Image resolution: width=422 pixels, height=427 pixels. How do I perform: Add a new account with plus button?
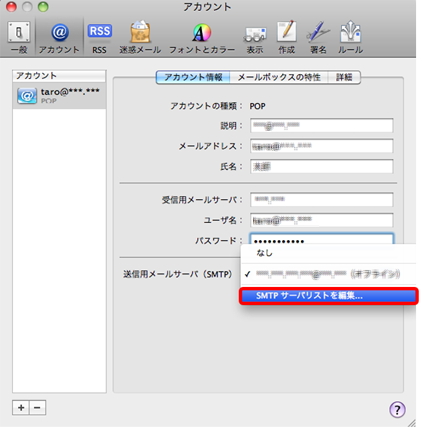[21, 408]
